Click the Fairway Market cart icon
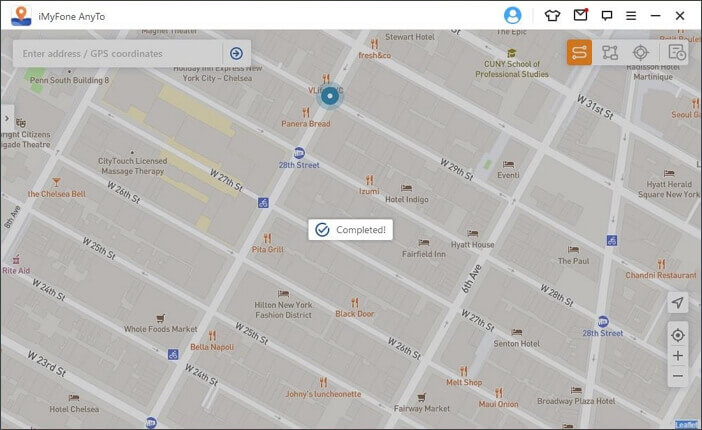This screenshot has height=430, width=702. (x=421, y=397)
